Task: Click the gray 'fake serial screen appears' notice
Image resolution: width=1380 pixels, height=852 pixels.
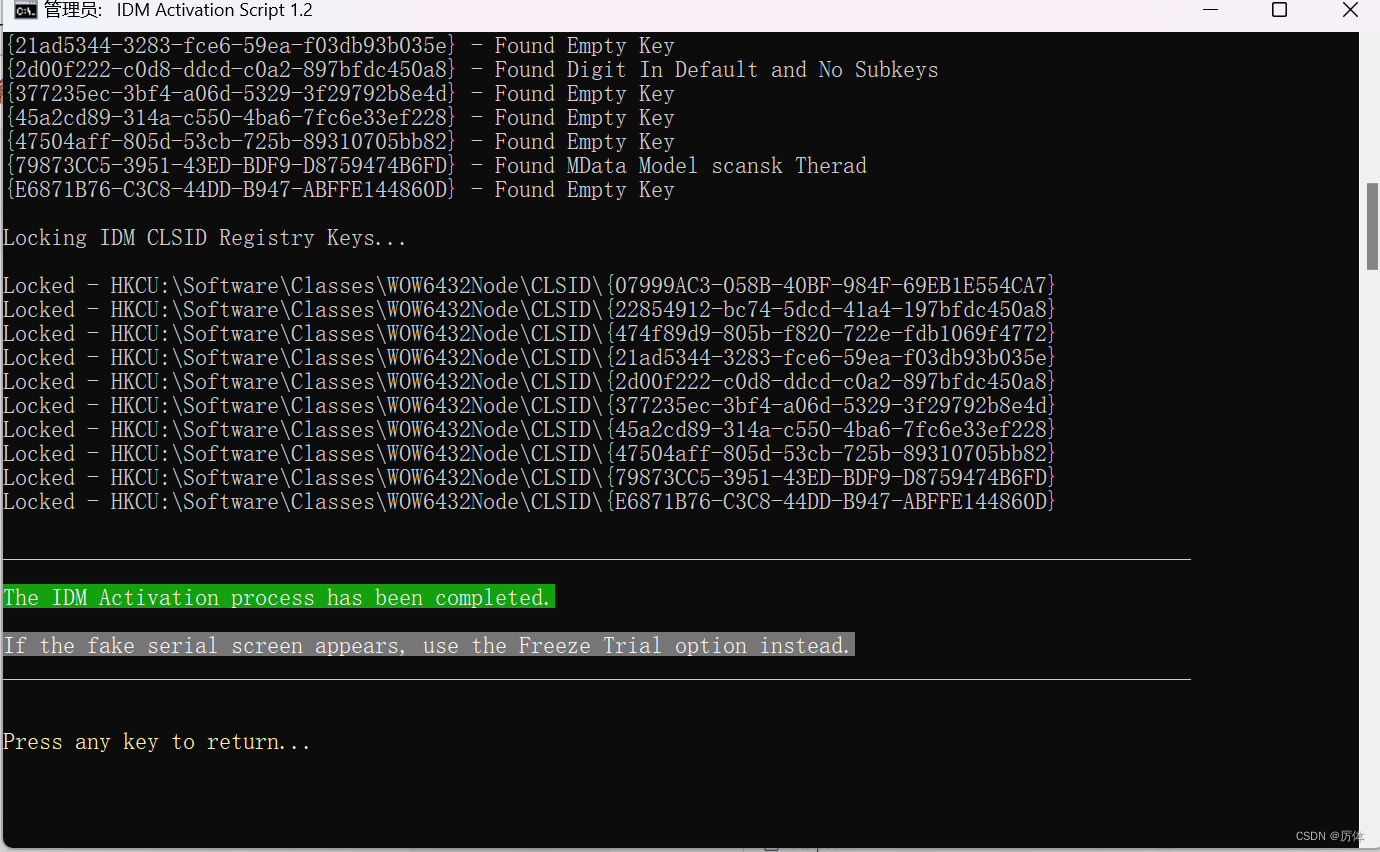Action: pos(428,645)
